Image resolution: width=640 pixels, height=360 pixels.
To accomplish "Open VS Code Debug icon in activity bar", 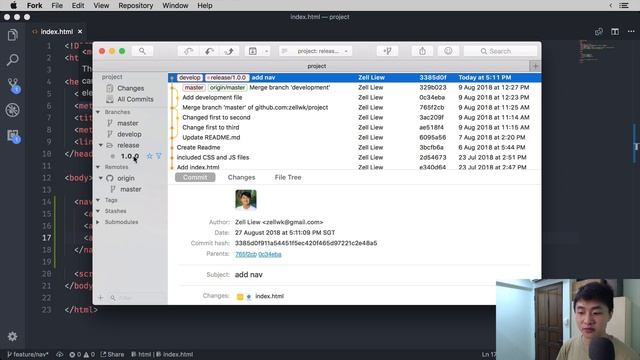I will tap(13, 110).
